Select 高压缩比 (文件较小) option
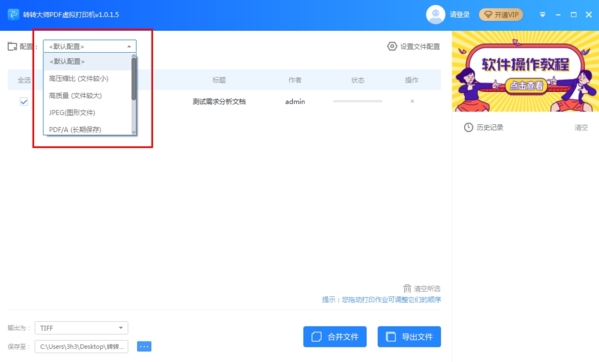The height and width of the screenshot is (362, 599). (87, 78)
